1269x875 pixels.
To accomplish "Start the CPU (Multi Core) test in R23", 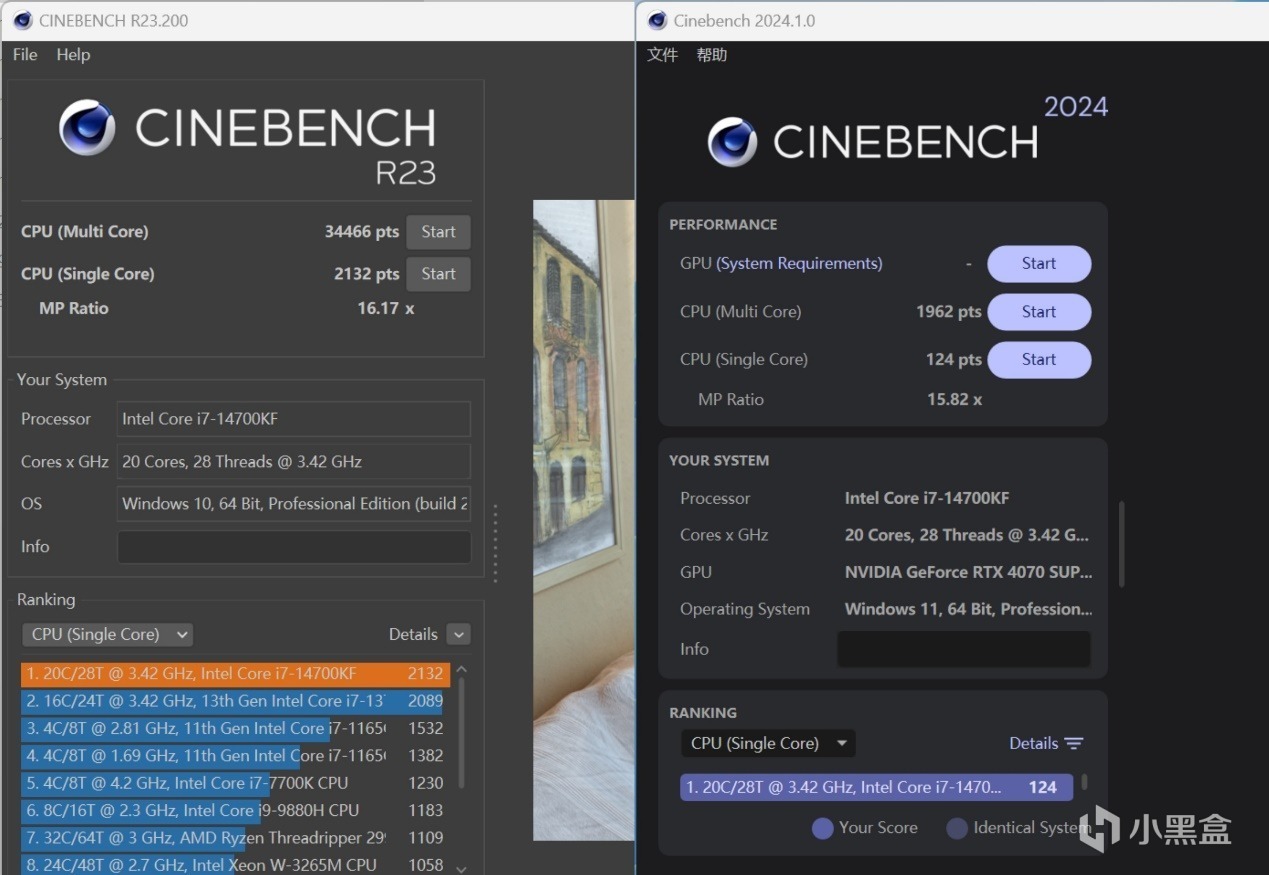I will (x=438, y=232).
